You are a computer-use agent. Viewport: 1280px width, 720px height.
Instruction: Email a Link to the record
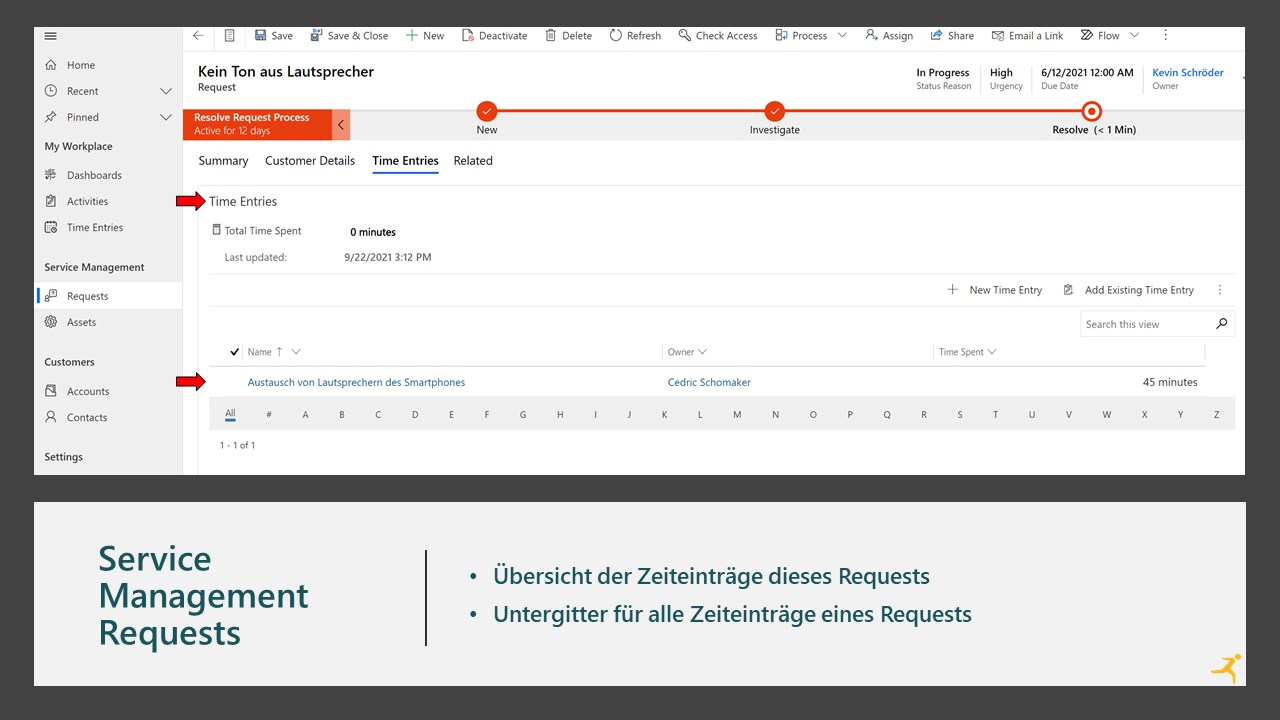[1027, 35]
